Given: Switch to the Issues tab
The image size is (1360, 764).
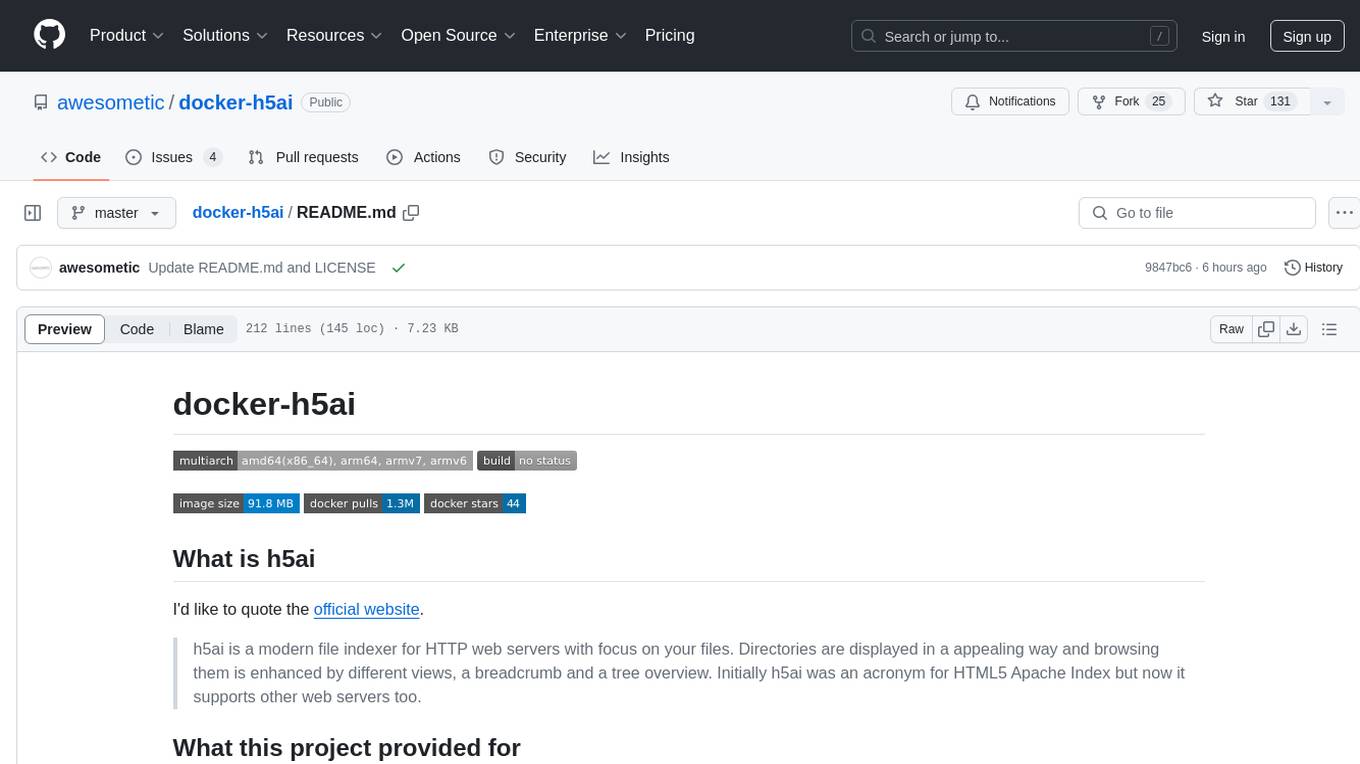Looking at the screenshot, I should 173,157.
